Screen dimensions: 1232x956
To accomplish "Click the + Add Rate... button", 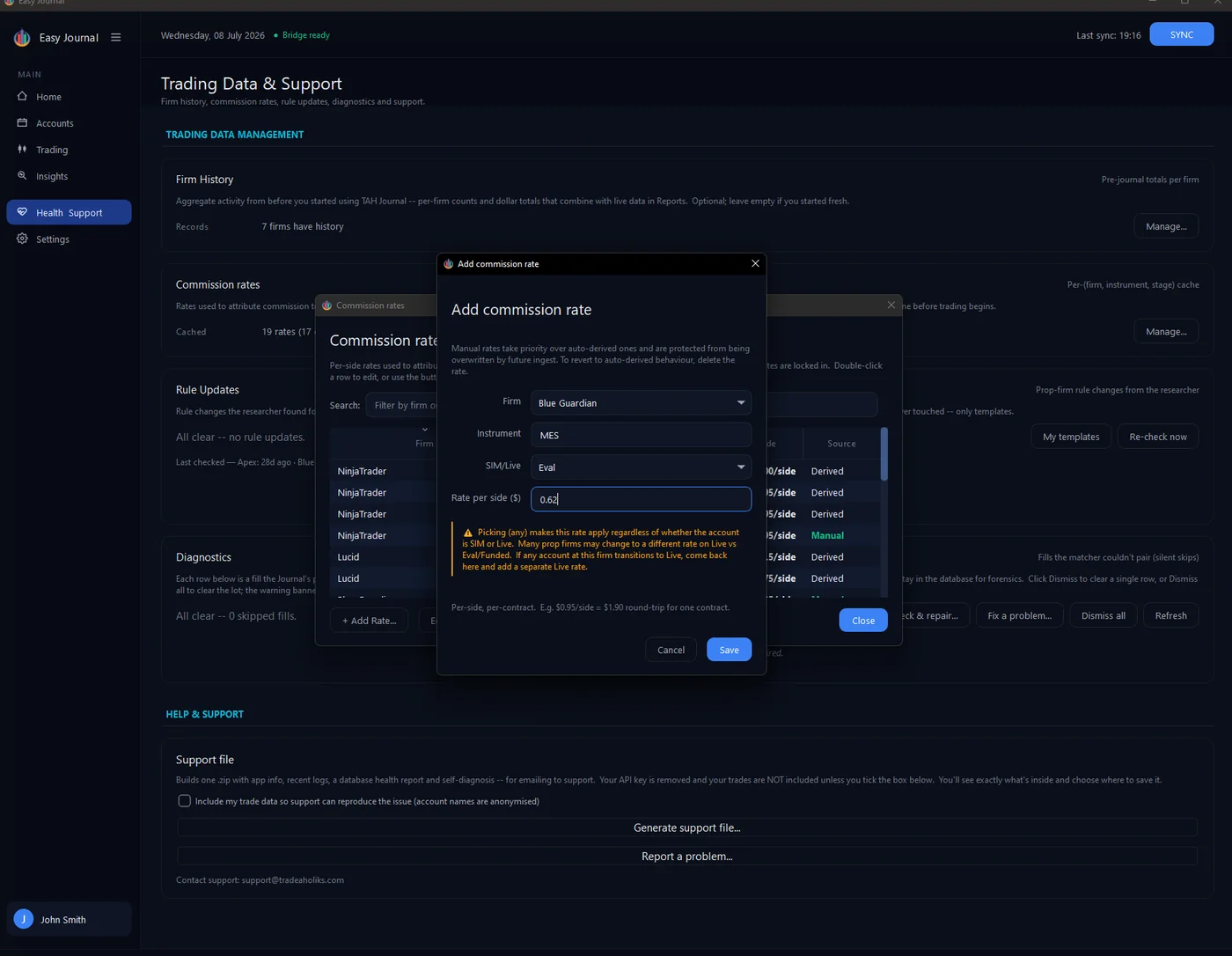I will click(x=370, y=621).
